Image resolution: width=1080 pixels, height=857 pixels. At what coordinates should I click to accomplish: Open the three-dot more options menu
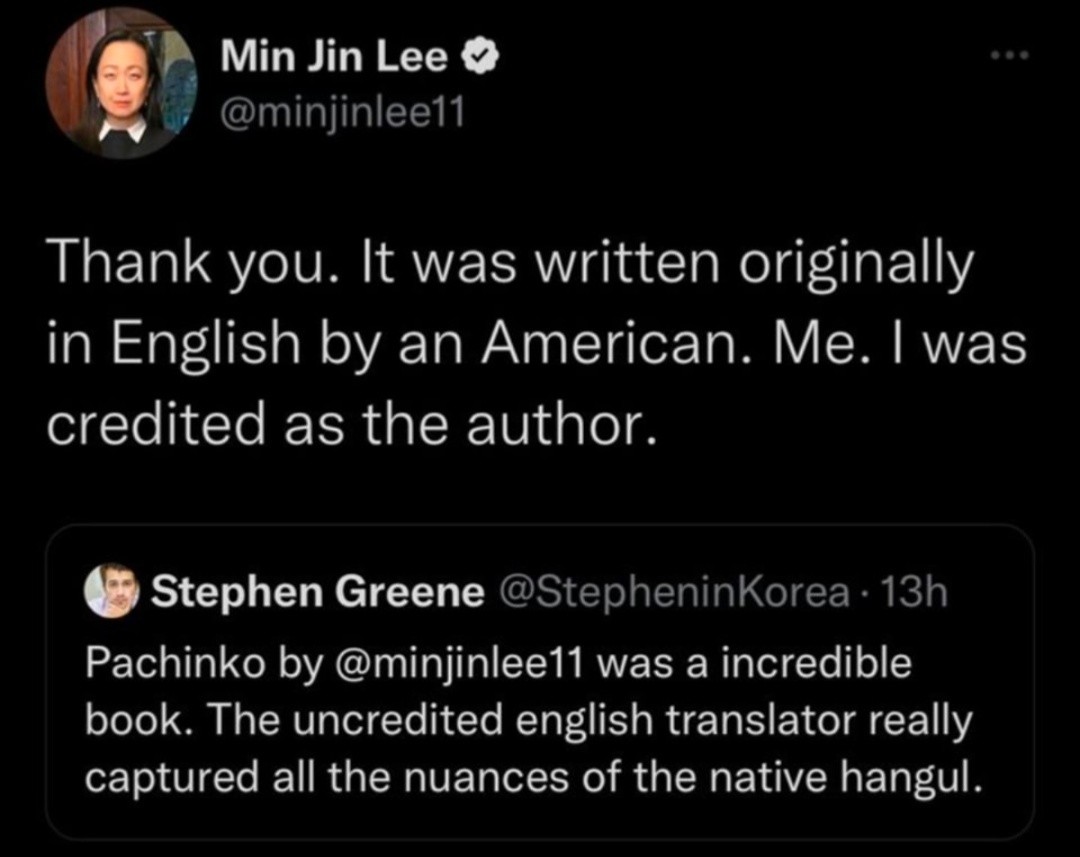point(1010,55)
